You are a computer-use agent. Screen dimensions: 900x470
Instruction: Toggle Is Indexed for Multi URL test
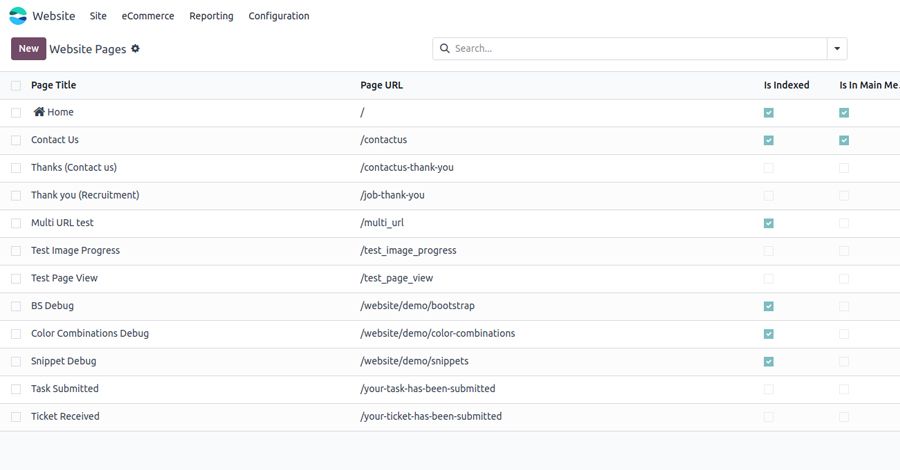pyautogui.click(x=768, y=223)
